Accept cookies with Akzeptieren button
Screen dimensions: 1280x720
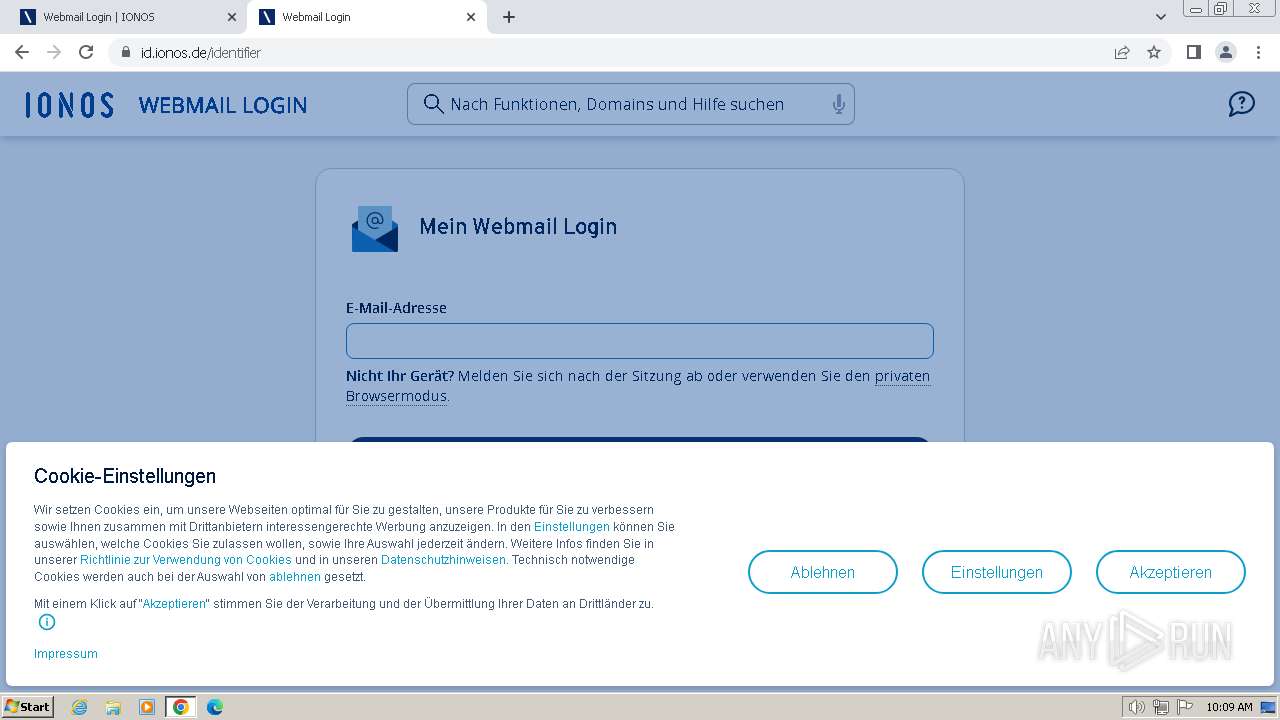[1171, 572]
